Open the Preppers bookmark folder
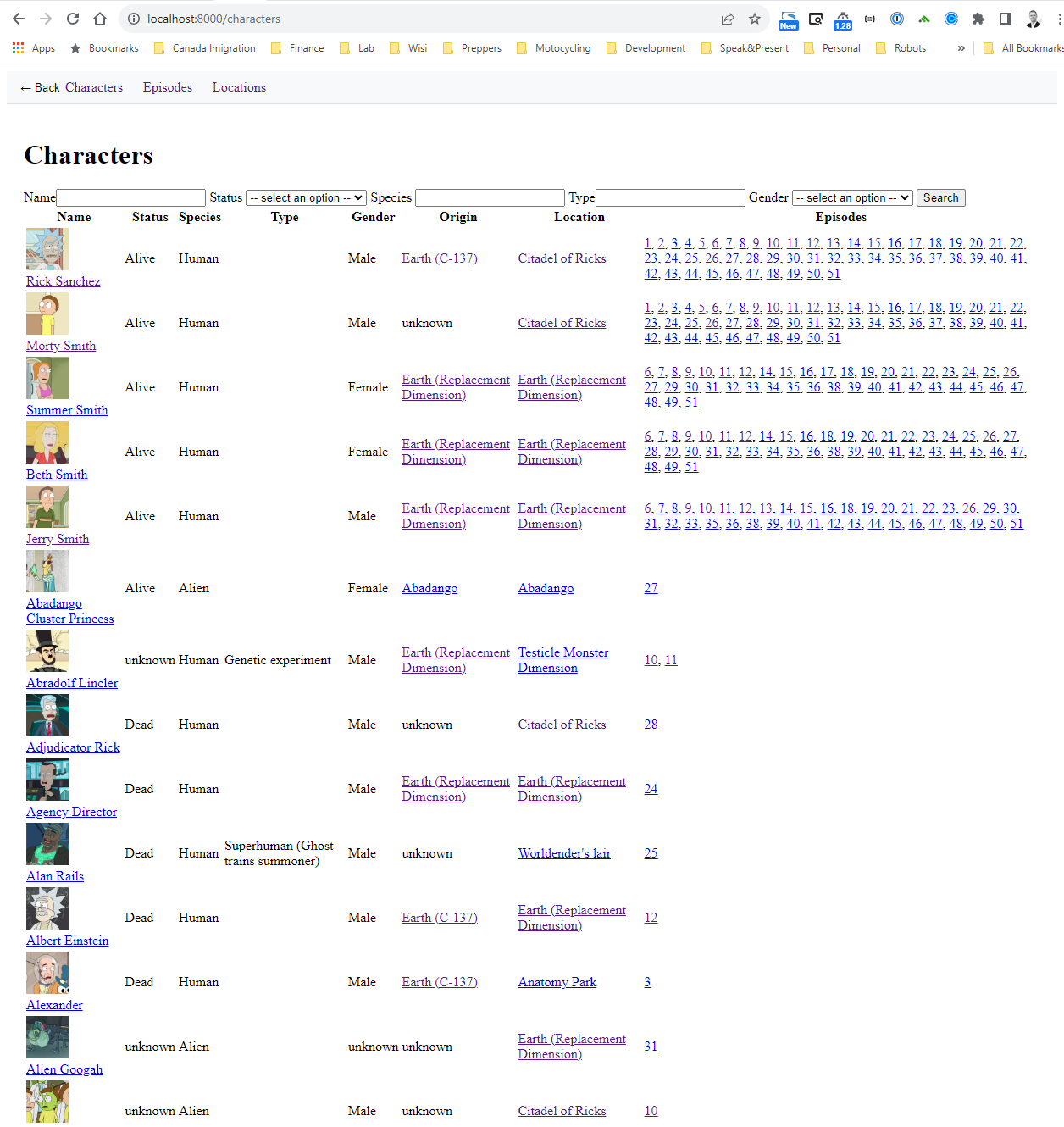The image size is (1064, 1127). (473, 48)
